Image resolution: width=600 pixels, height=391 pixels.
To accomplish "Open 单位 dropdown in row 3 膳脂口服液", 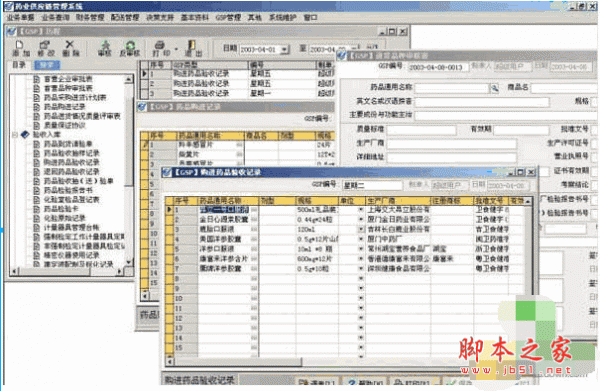I will click(361, 230).
